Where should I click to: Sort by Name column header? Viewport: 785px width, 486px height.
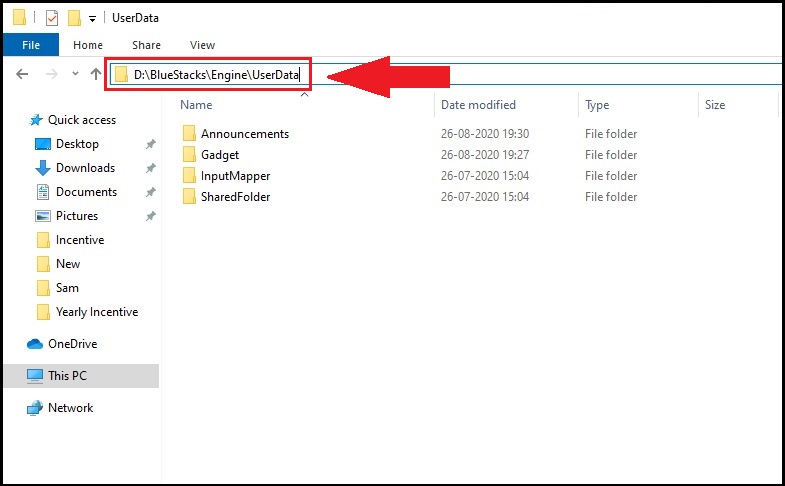(x=196, y=105)
